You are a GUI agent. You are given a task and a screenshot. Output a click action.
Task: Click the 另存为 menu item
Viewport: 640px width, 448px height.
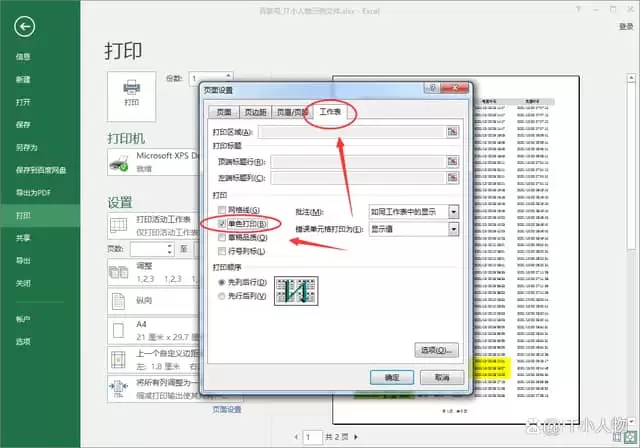tap(27, 147)
